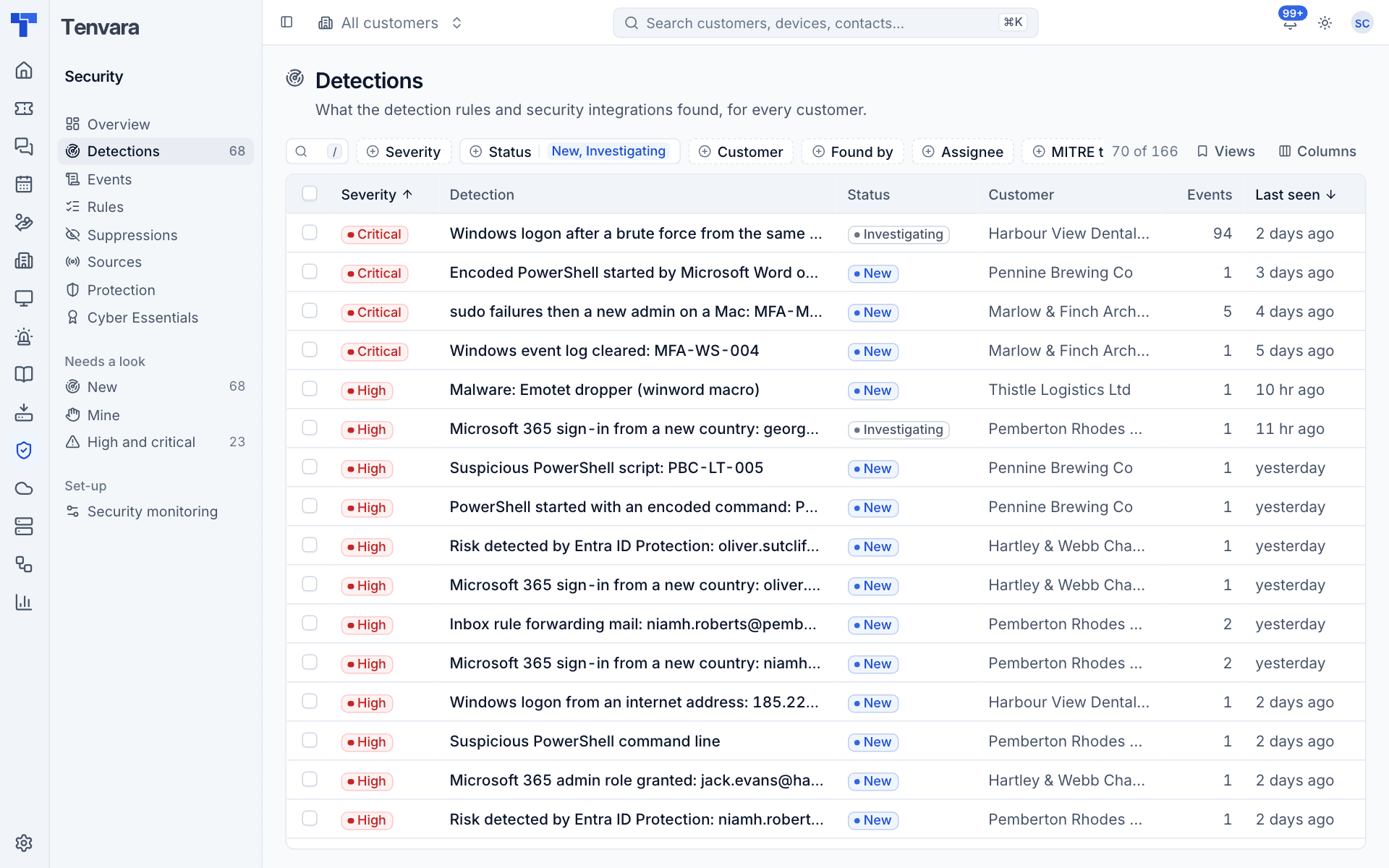Open the calendar rail icon
Image resolution: width=1389 pixels, height=868 pixels.
24,184
